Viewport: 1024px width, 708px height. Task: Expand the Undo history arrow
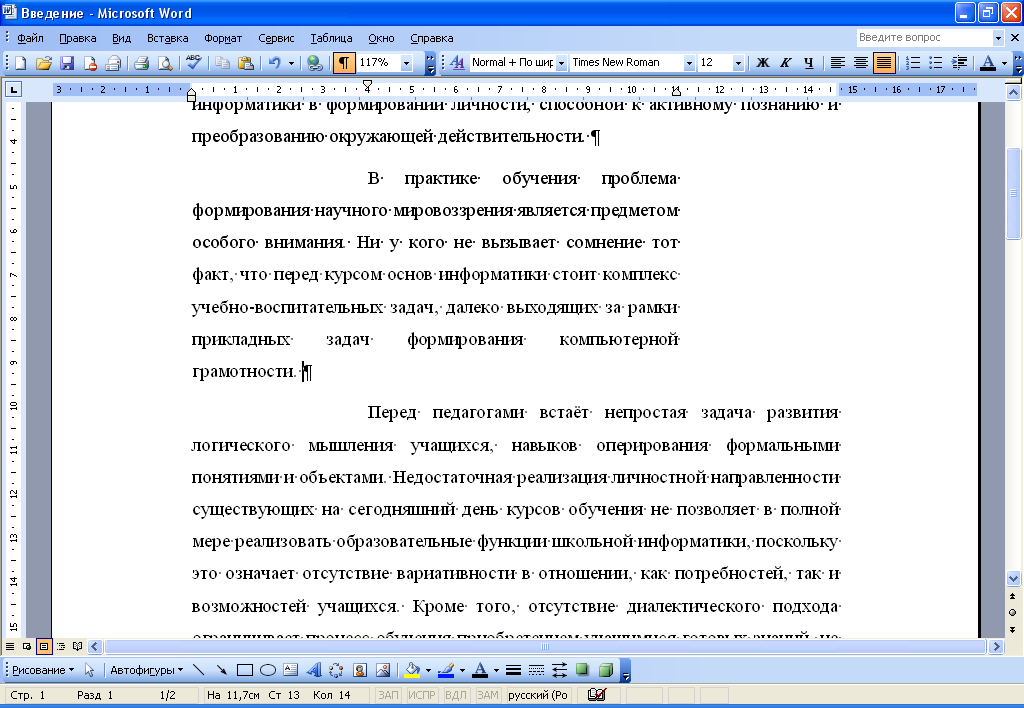(291, 63)
